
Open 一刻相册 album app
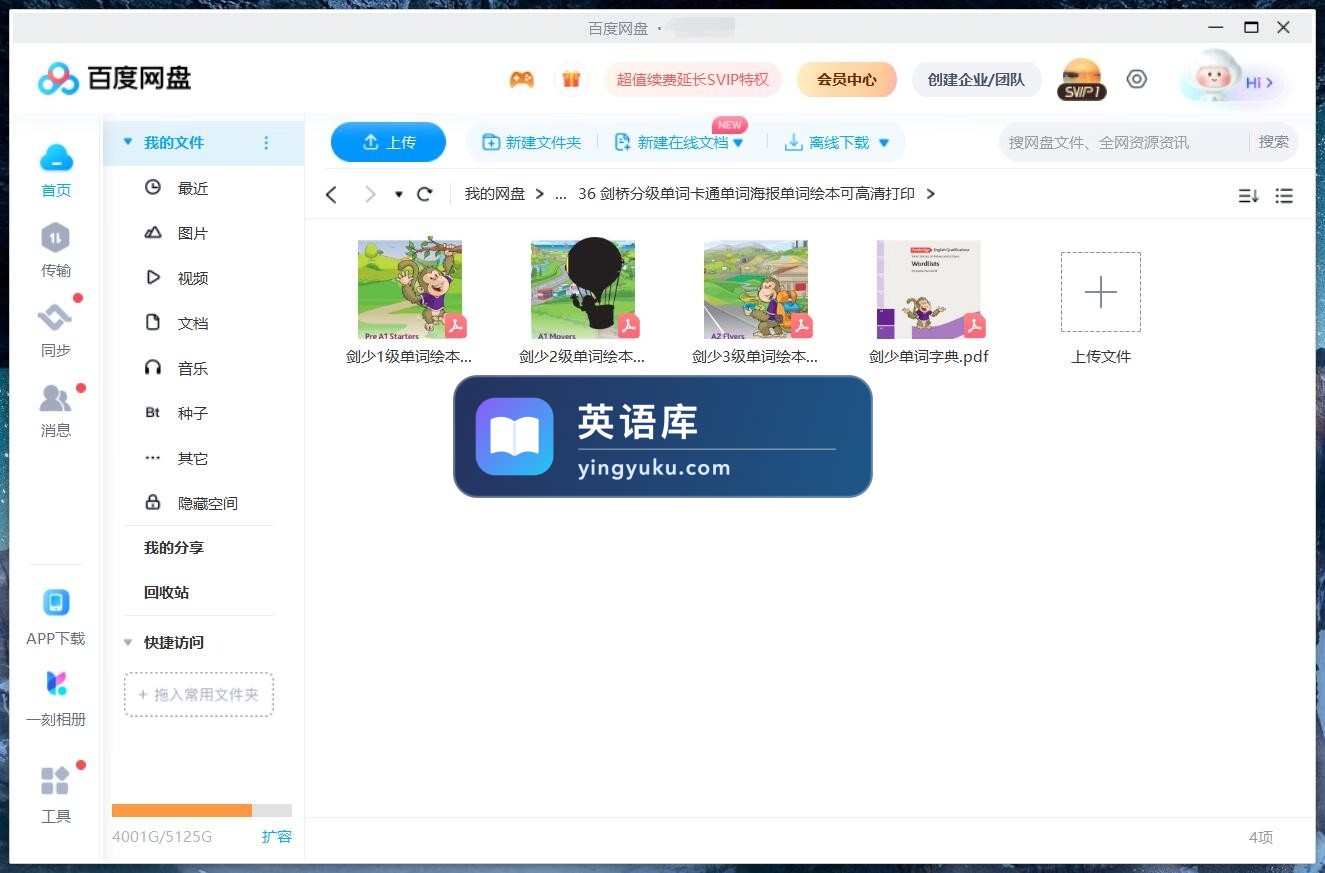[56, 699]
